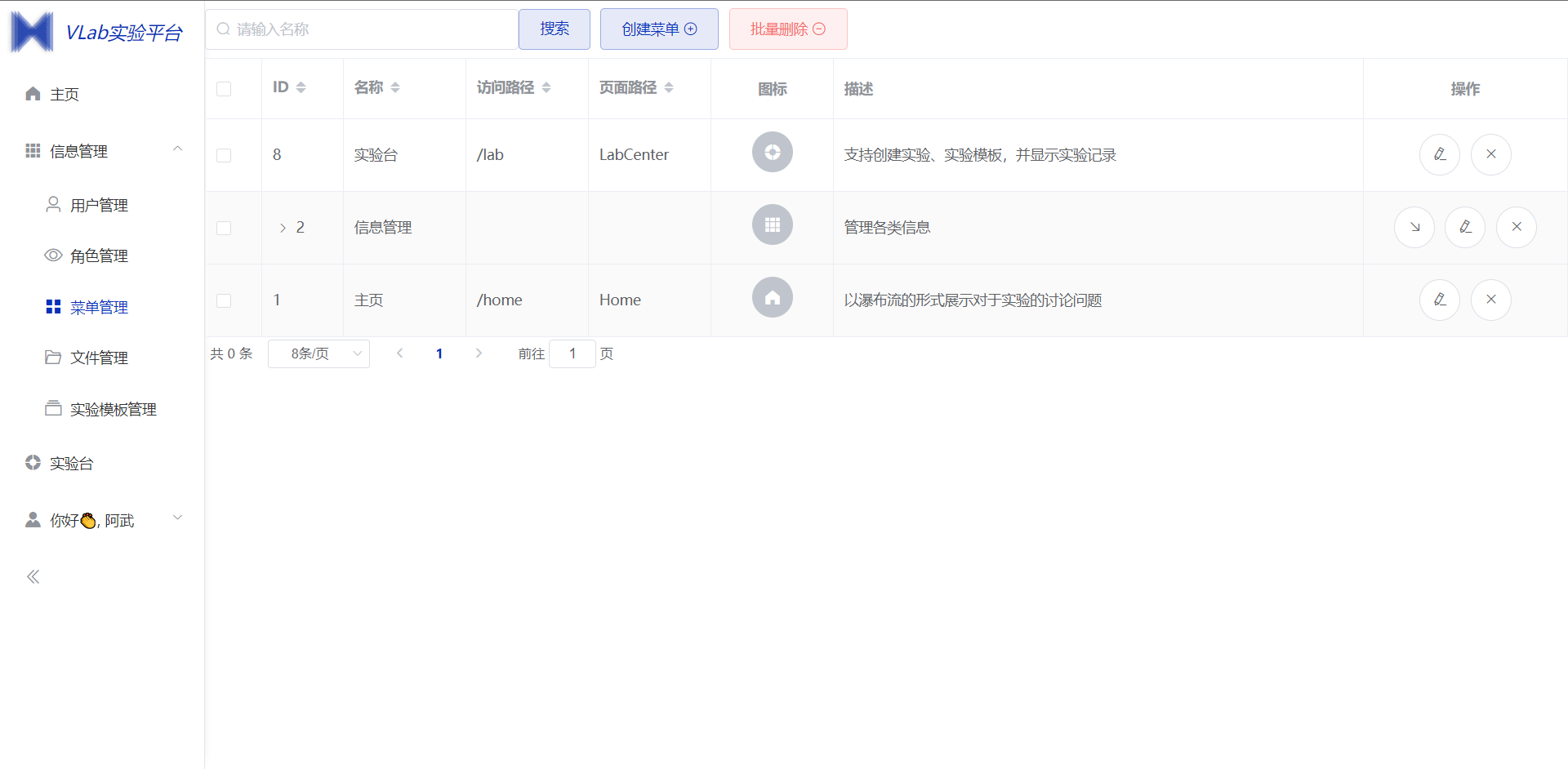Click the VLab logo icon

point(32,31)
